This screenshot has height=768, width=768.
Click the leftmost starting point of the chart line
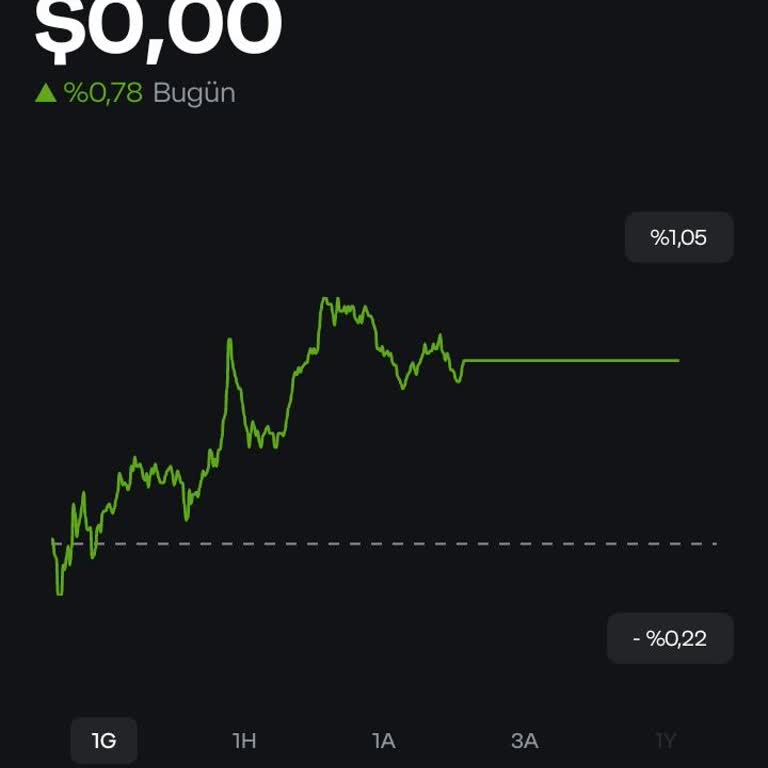point(53,540)
